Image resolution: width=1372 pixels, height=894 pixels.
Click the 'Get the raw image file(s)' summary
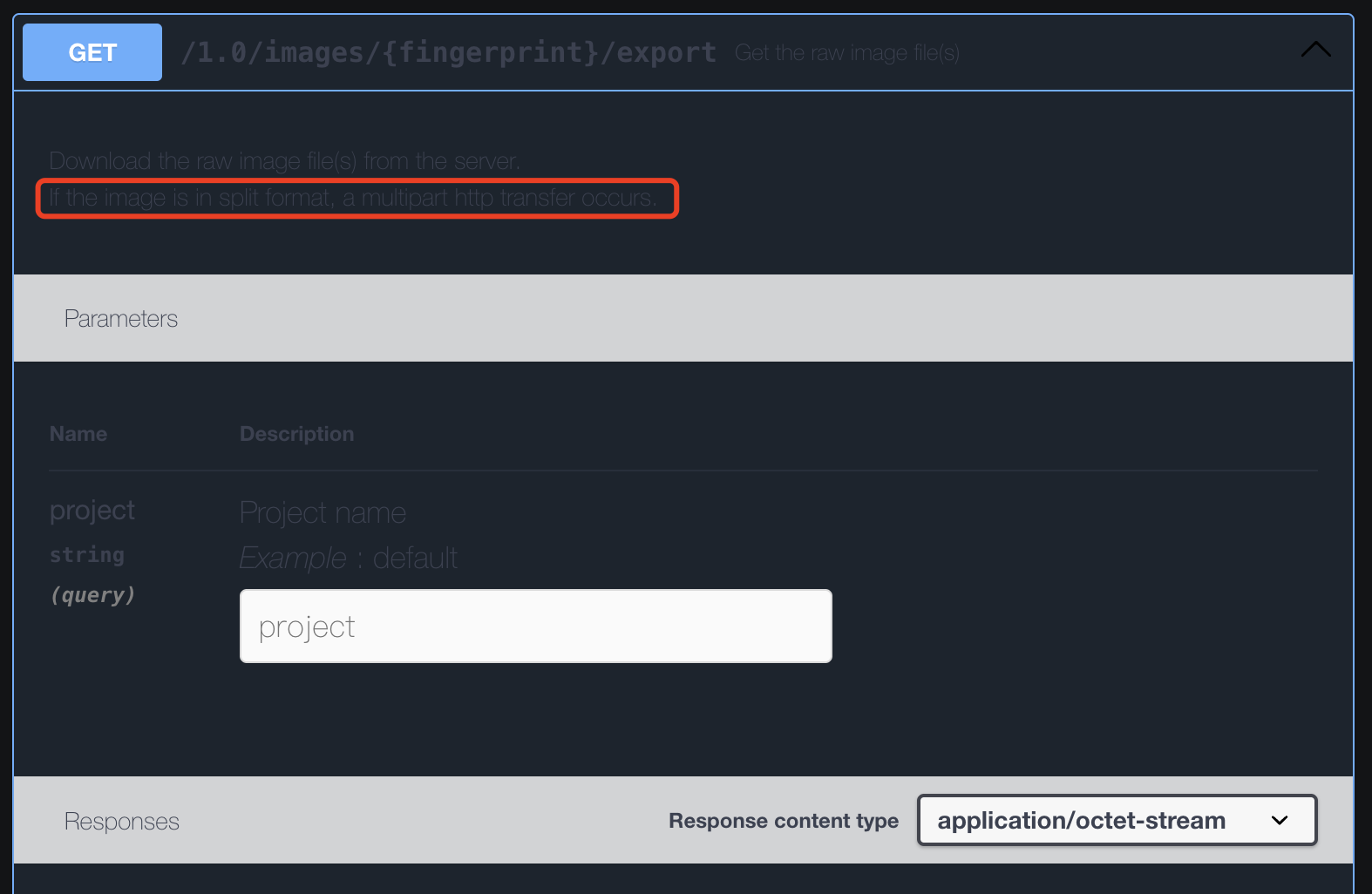[x=846, y=53]
